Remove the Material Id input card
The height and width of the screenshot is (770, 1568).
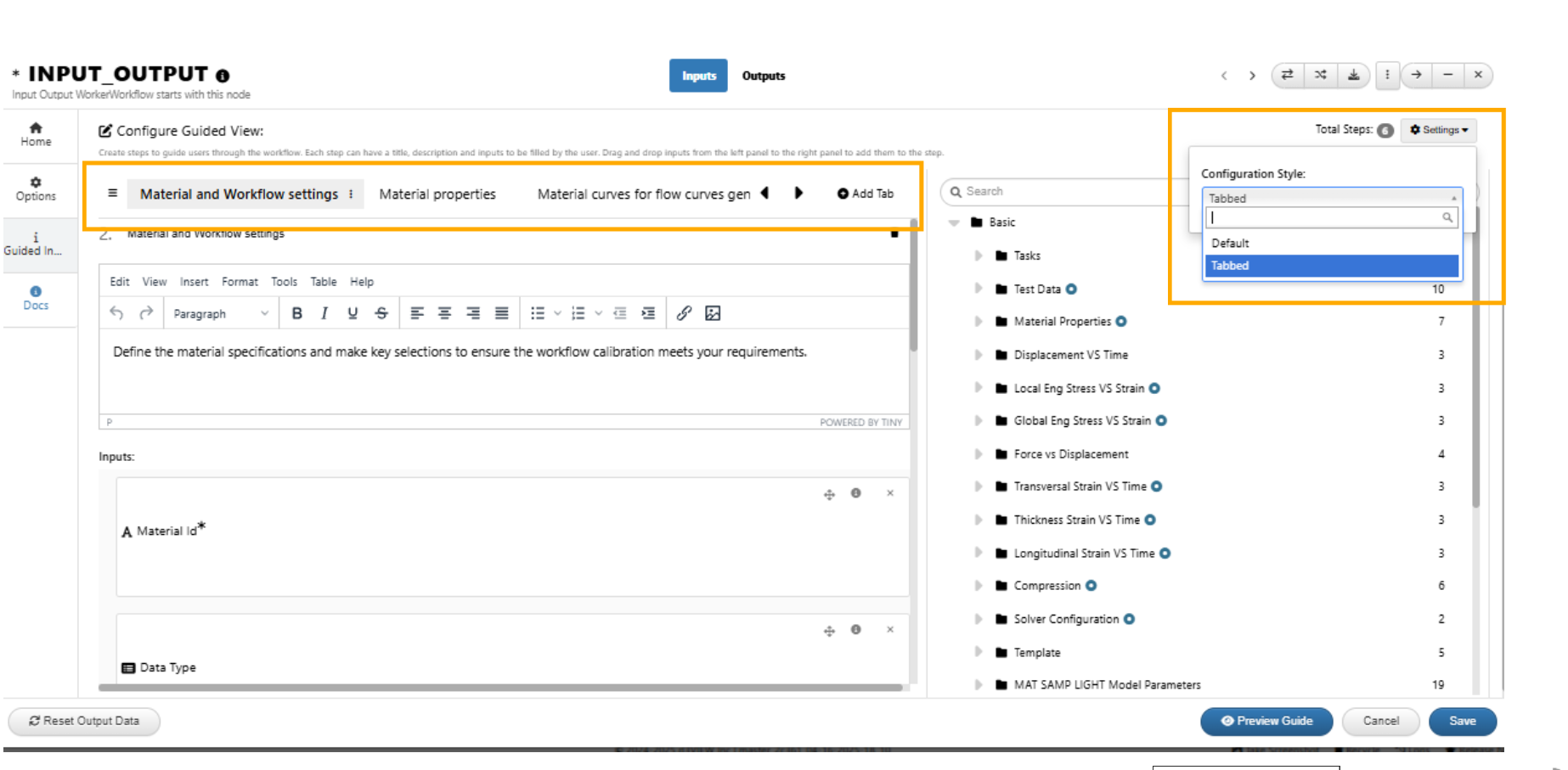point(890,493)
